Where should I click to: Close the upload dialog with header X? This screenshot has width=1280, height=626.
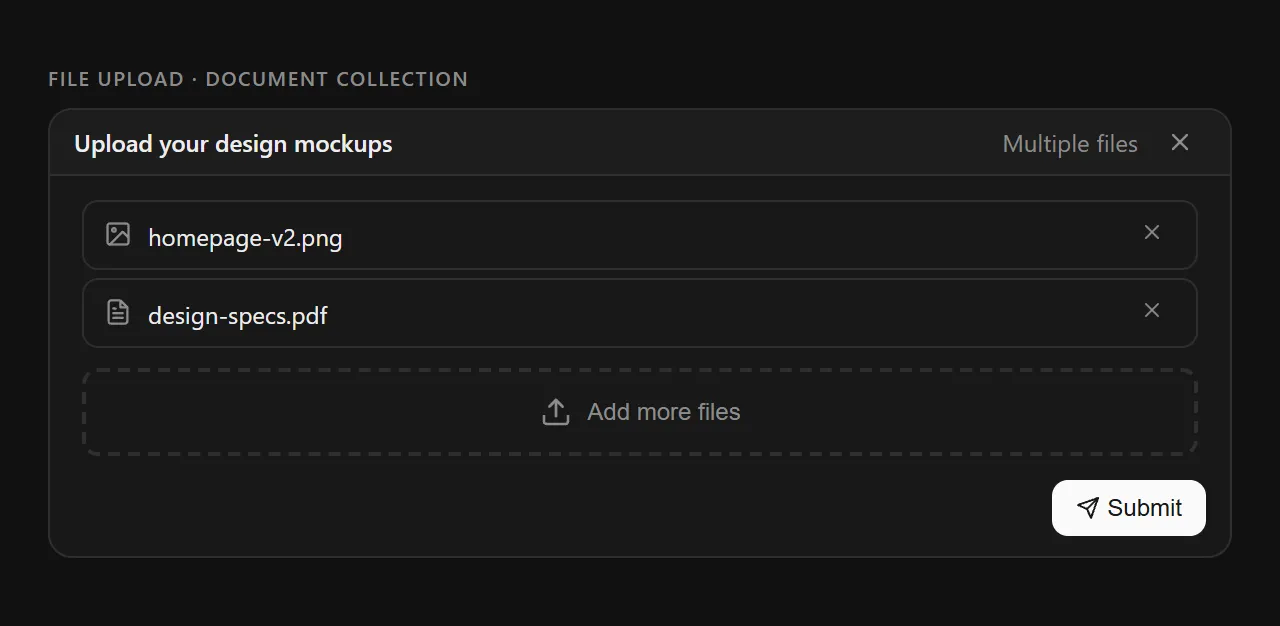click(1180, 143)
